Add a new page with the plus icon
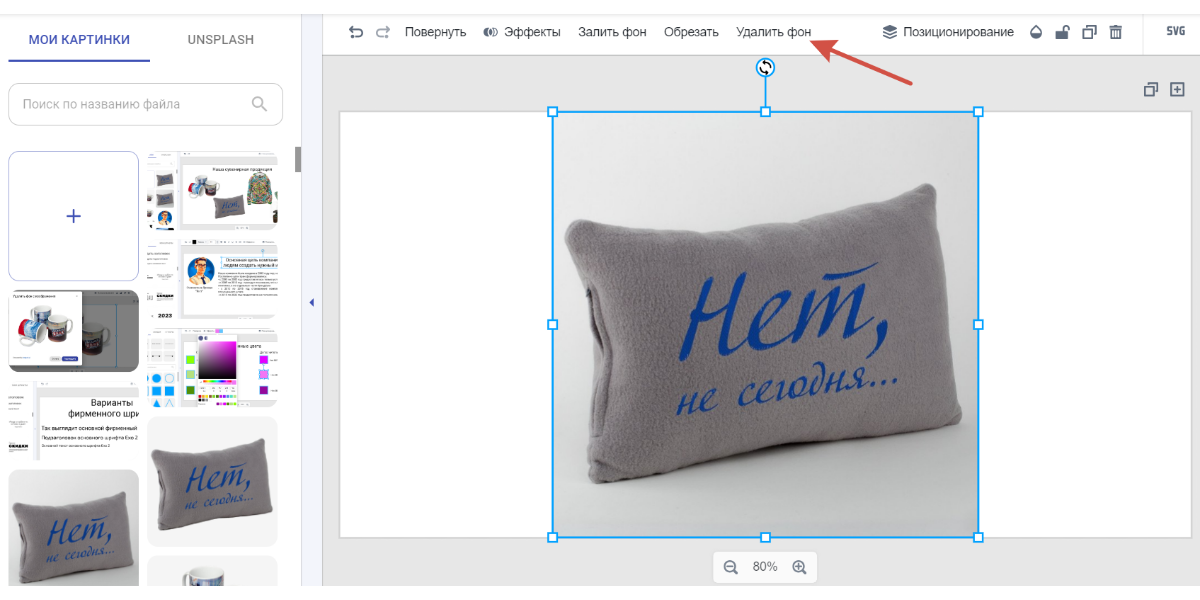 tap(1177, 90)
